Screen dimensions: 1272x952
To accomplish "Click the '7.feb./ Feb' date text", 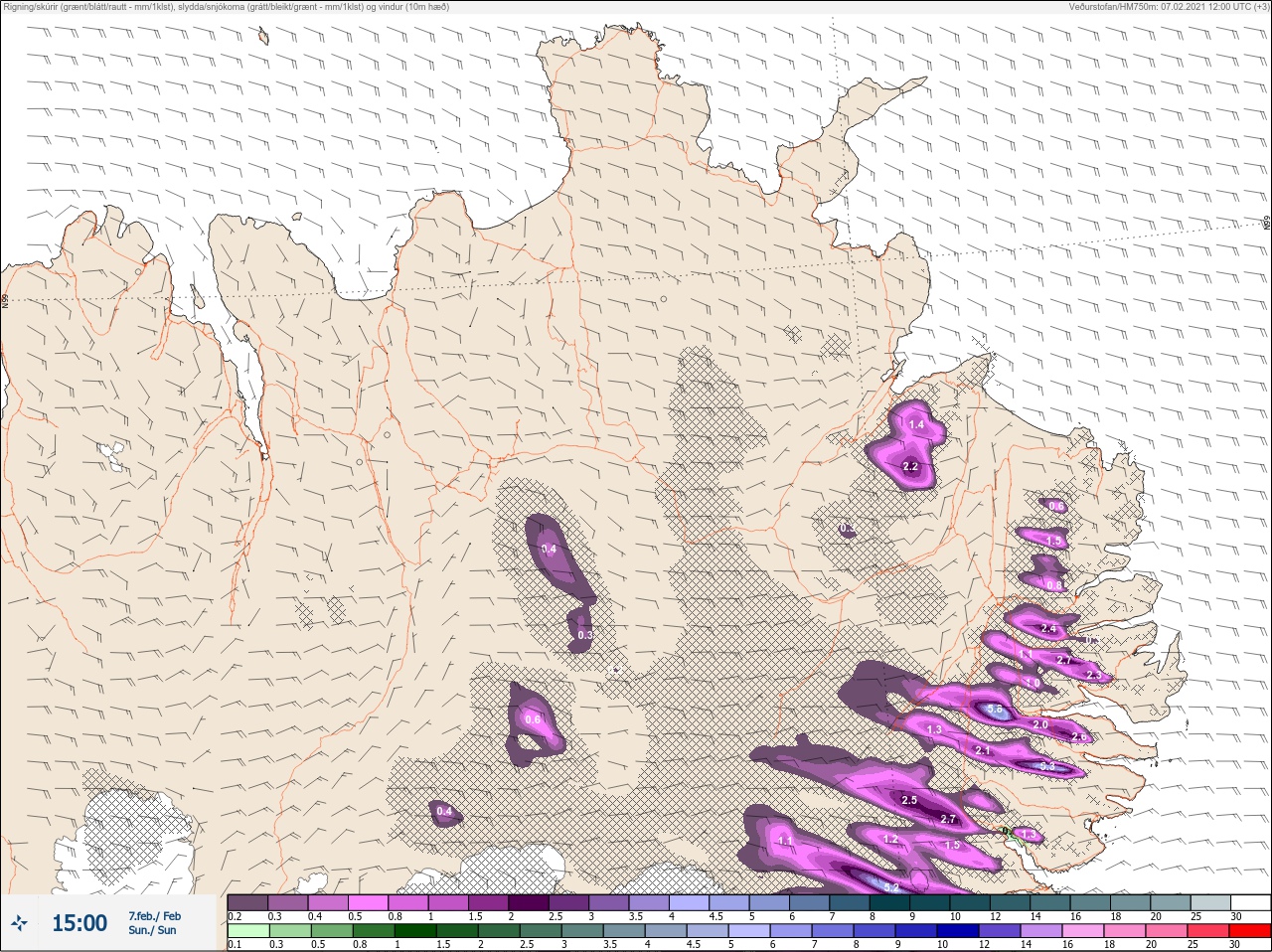I will click(154, 915).
